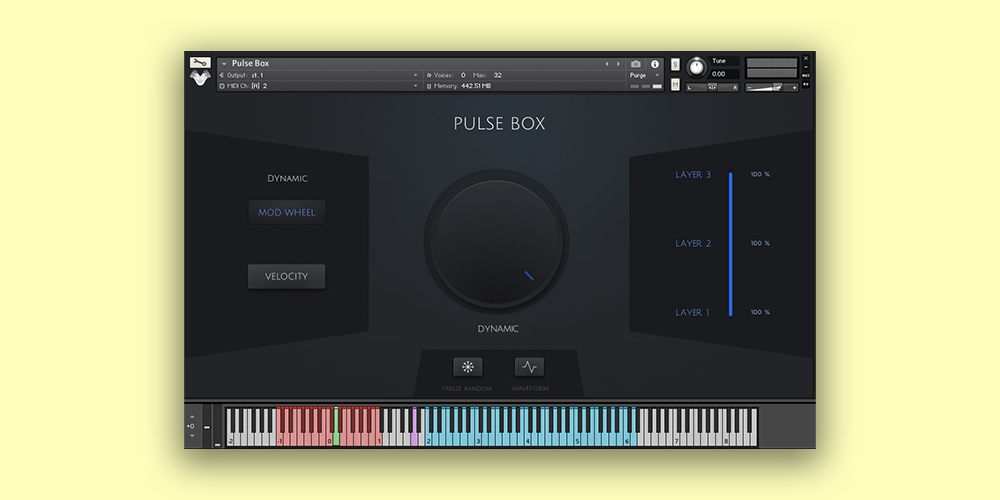Enable the Mod Wheel dynamic mode
The width and height of the screenshot is (1000, 500).
(287, 212)
